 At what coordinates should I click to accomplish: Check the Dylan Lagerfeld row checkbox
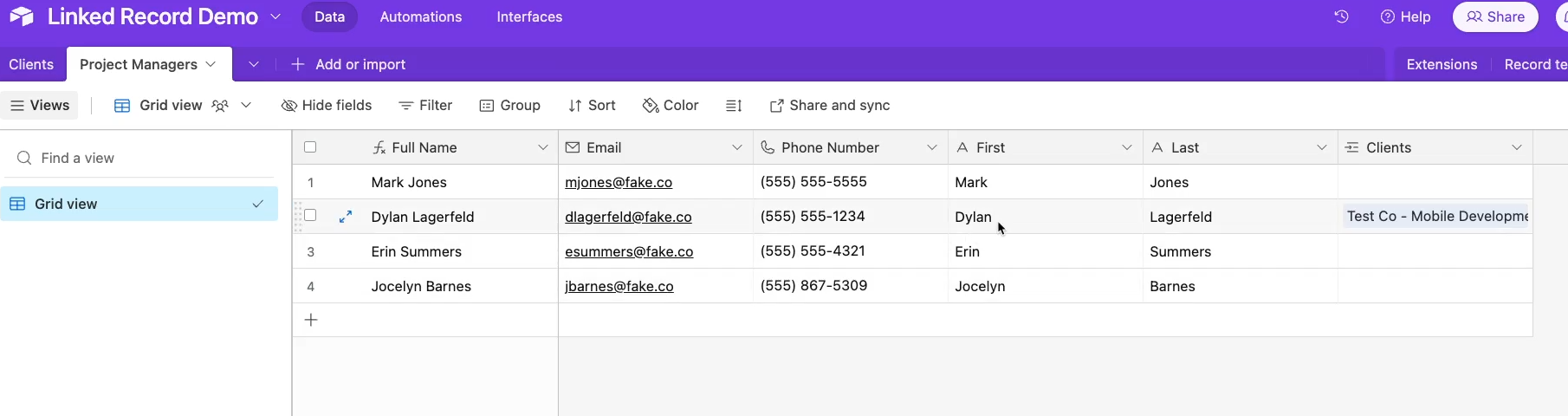310,216
